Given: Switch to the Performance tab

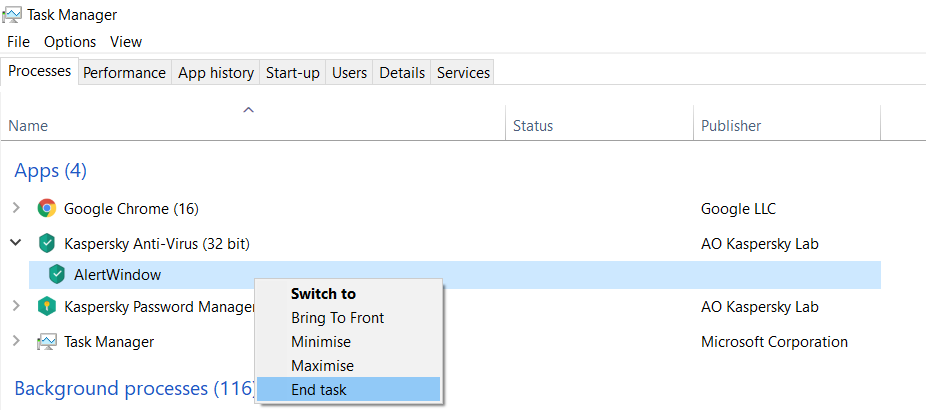Looking at the screenshot, I should (x=124, y=73).
